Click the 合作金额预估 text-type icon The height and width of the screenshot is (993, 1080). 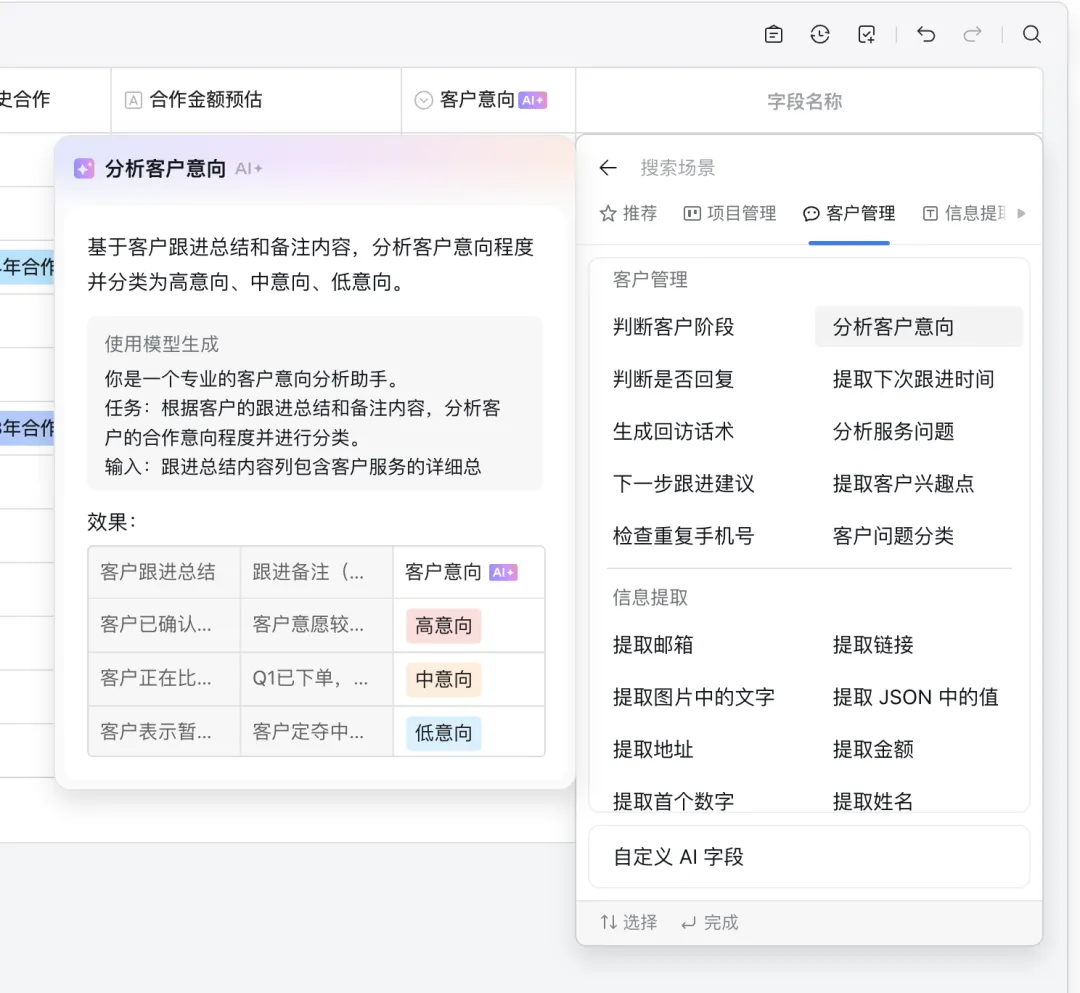pyautogui.click(x=133, y=101)
